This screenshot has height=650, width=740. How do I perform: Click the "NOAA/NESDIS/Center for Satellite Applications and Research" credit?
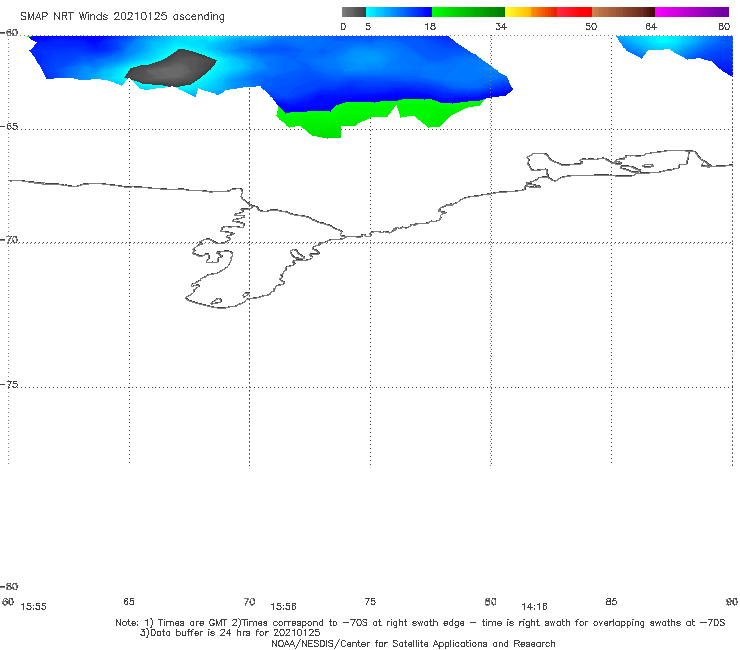tap(413, 644)
